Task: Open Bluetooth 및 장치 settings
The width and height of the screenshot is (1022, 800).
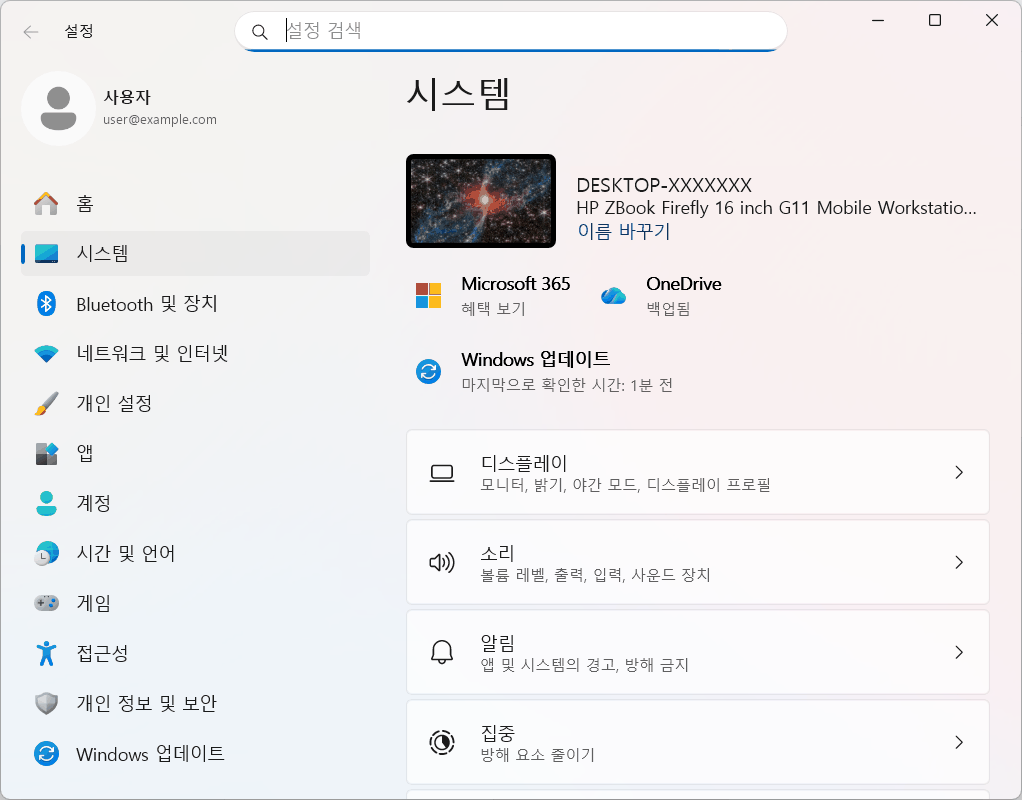Action: point(195,304)
